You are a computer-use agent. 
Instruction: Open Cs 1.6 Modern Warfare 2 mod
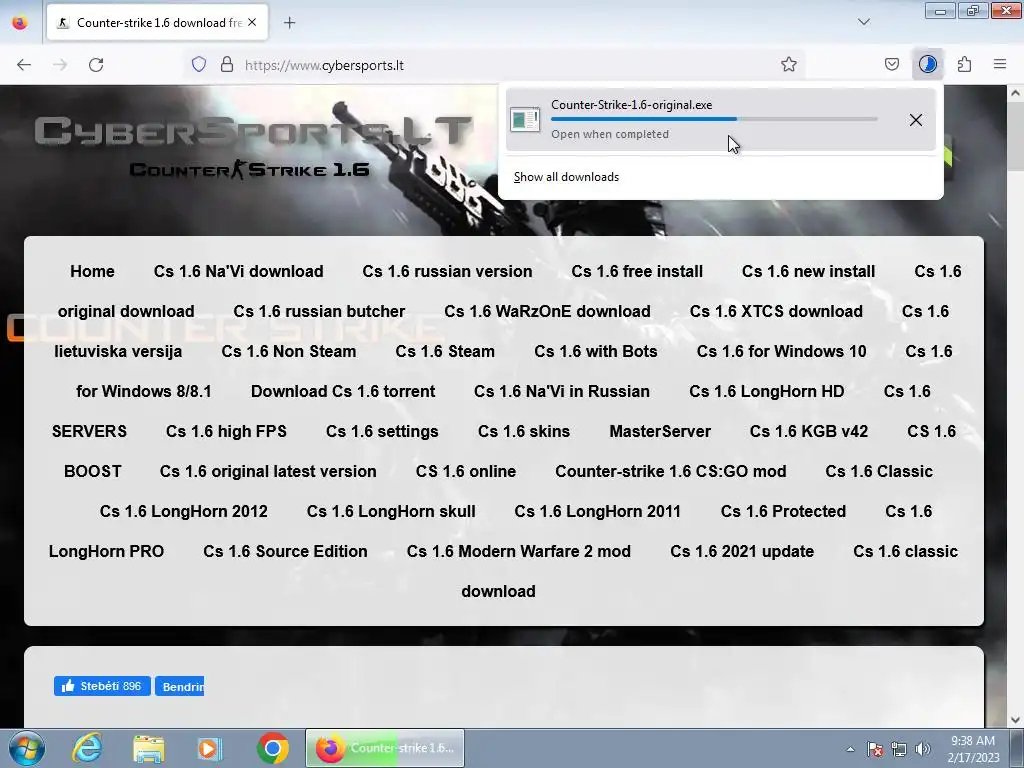tap(519, 551)
